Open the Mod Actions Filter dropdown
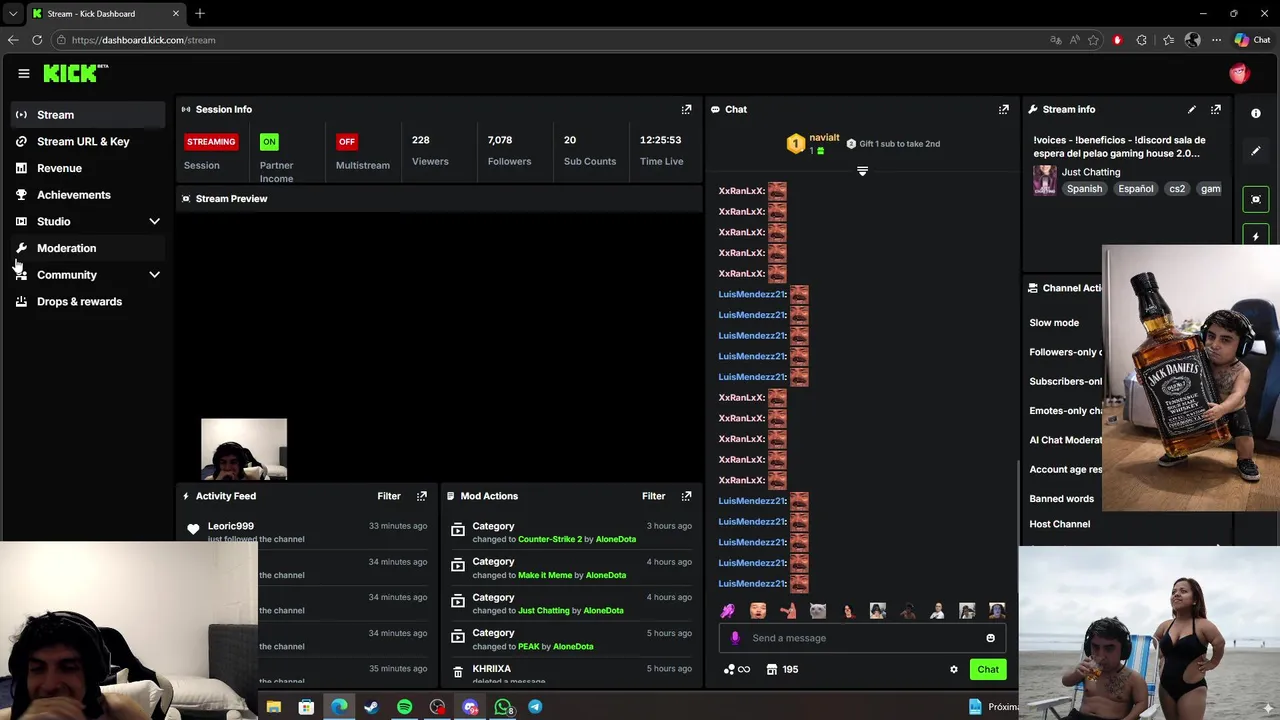 click(x=653, y=496)
